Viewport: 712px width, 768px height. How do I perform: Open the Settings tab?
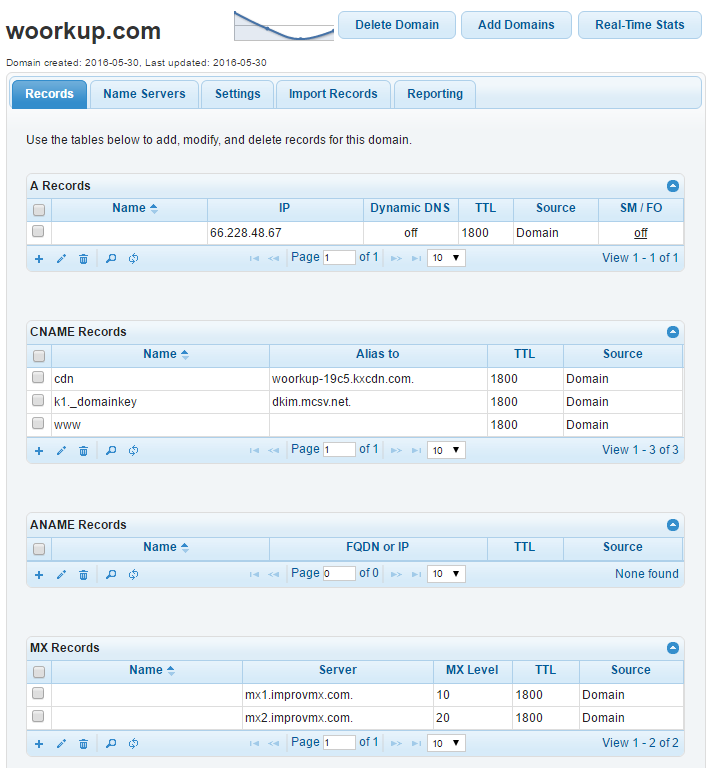pos(237,94)
